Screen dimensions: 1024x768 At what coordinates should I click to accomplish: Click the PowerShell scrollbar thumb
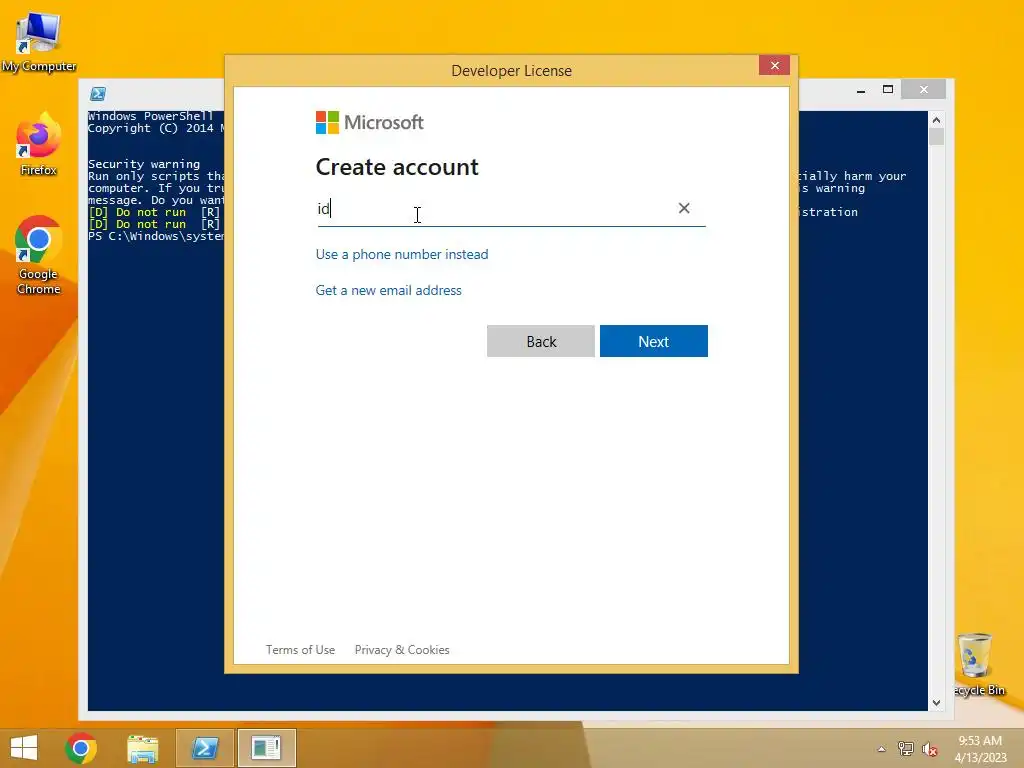pos(936,136)
